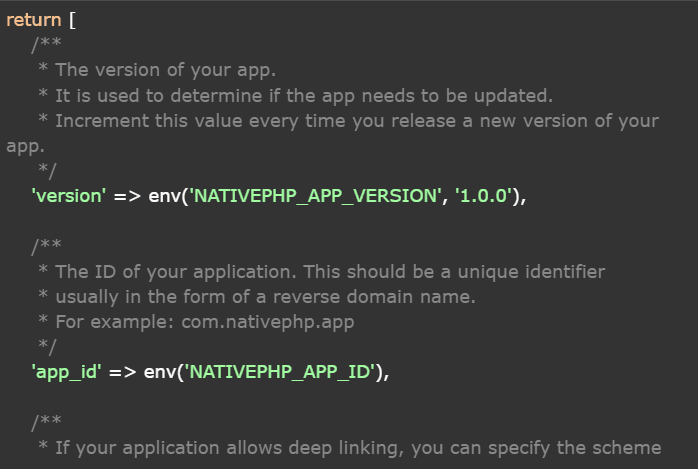Click the arrow operator after 'app_id'
698x469 pixels.
click(119, 373)
